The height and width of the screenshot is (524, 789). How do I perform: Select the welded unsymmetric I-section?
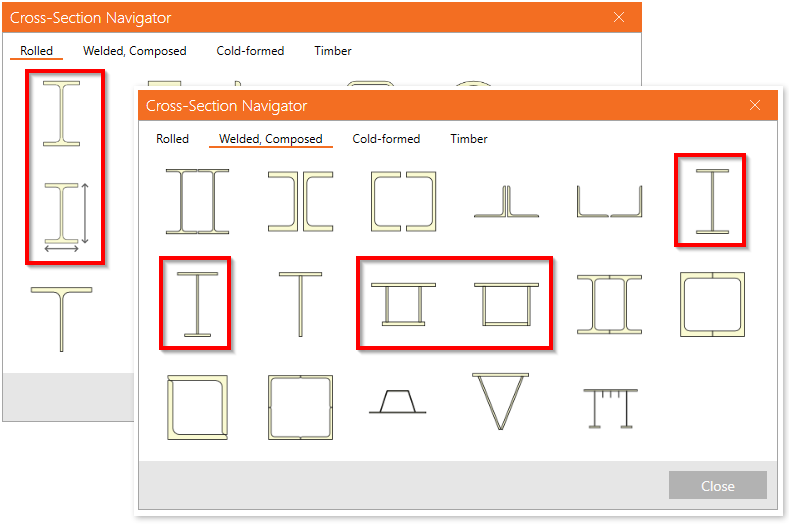(197, 304)
